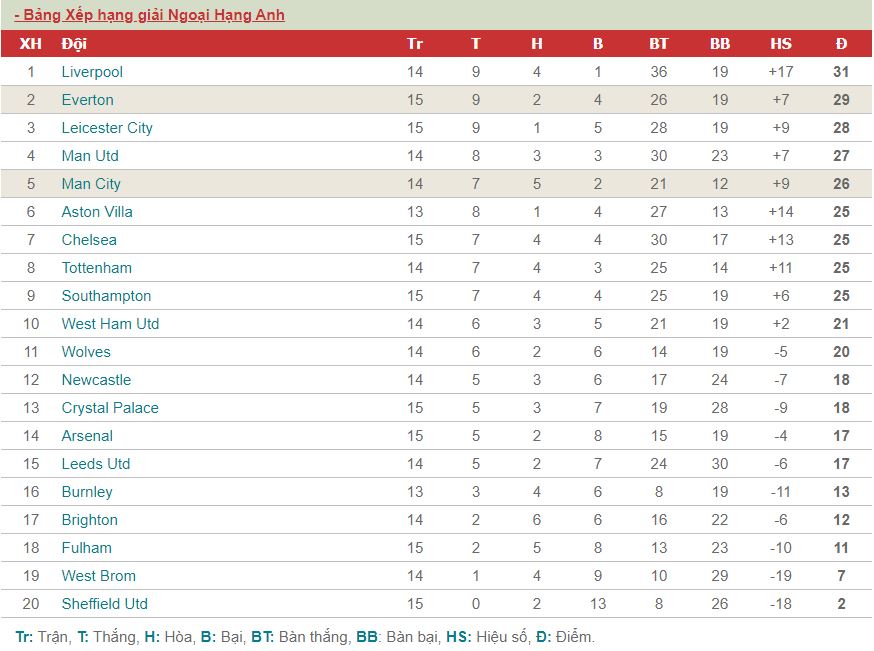
Task: Click the HS goal difference column header
Action: 780,43
